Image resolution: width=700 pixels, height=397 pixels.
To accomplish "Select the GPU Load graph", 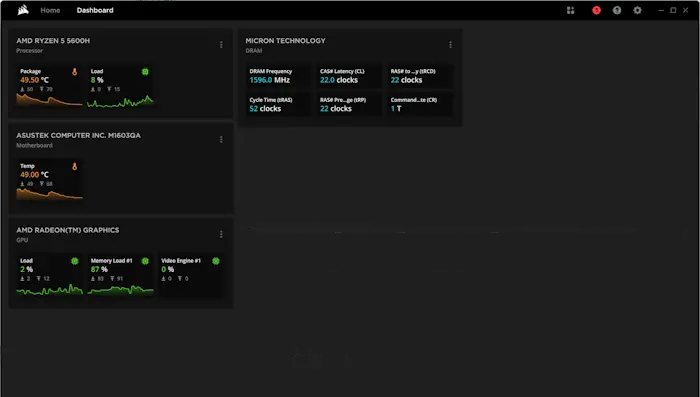I will [x=50, y=290].
